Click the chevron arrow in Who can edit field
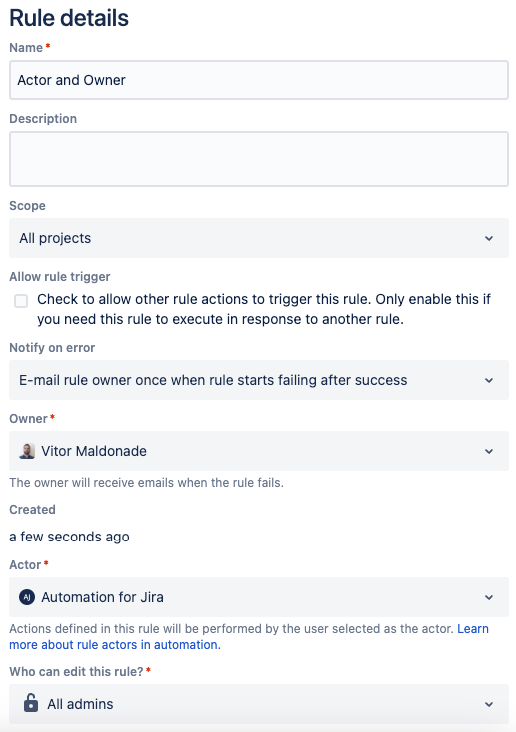 point(489,704)
